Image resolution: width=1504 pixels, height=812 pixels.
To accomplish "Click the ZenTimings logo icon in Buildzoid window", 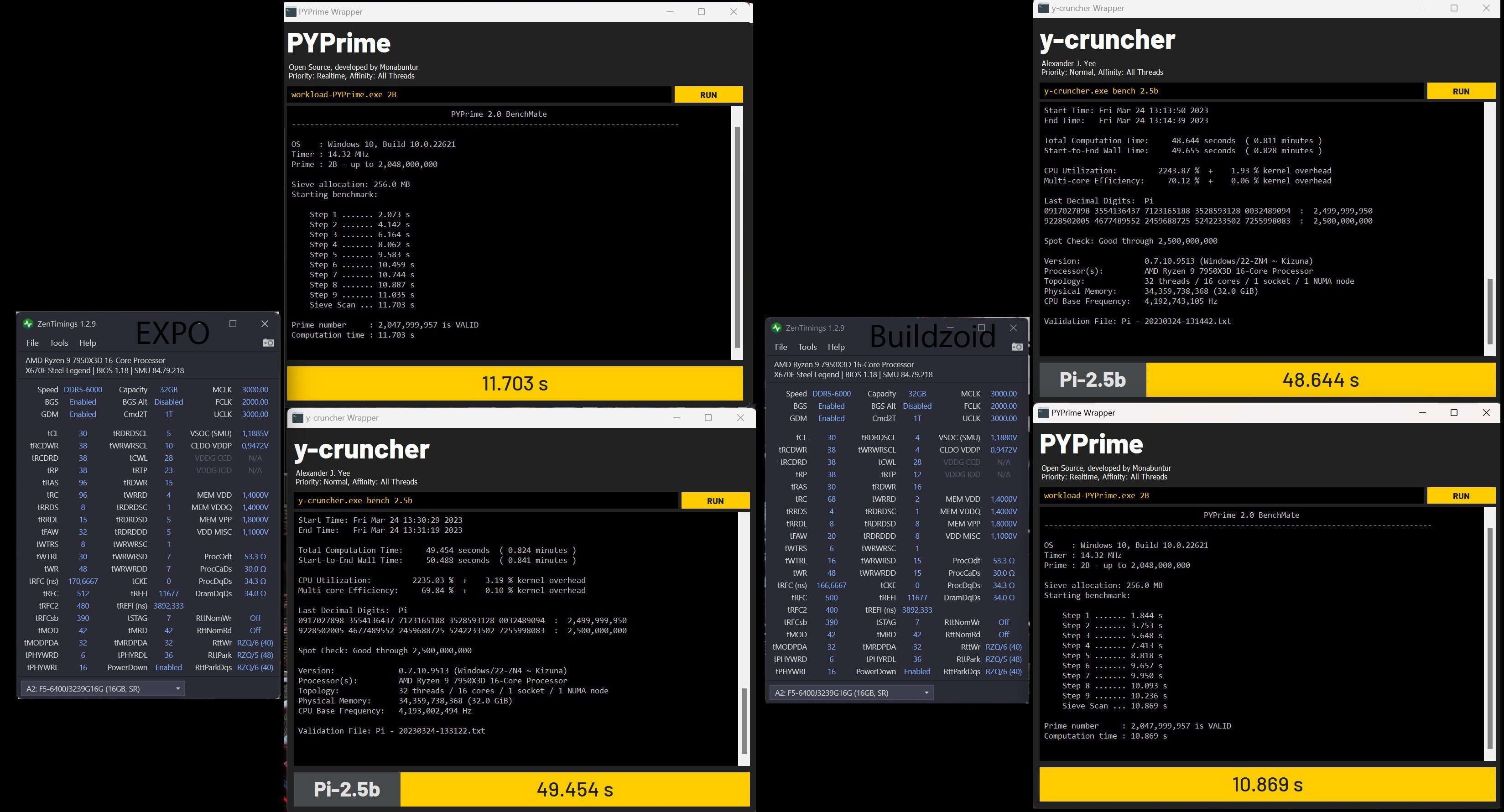I will click(776, 328).
